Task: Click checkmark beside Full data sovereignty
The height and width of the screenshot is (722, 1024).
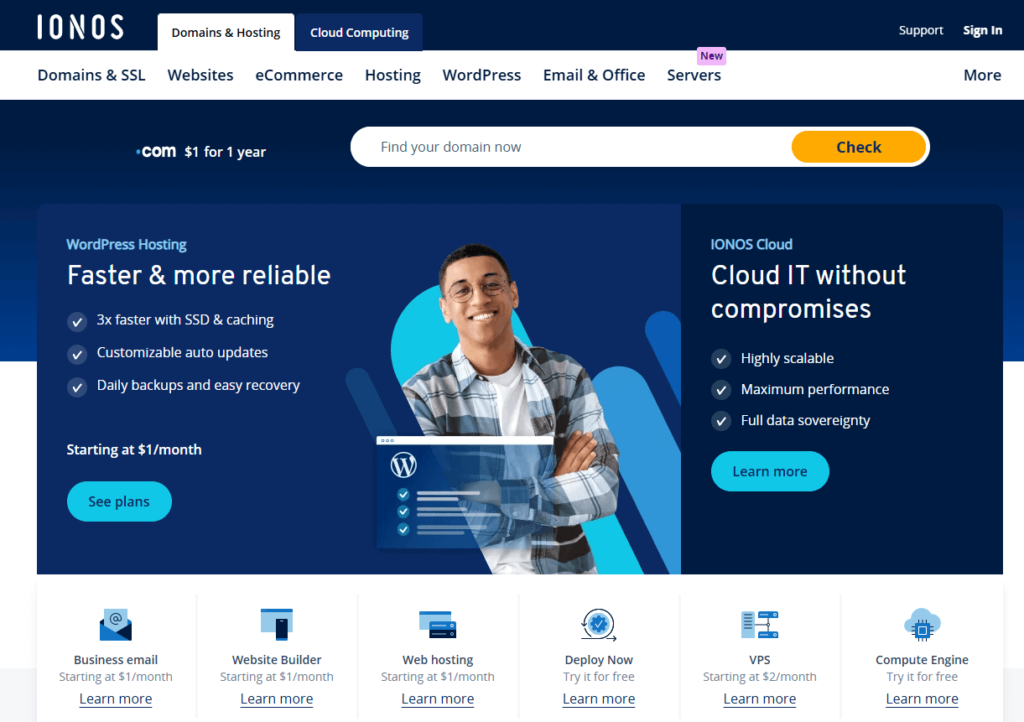Action: coord(721,421)
